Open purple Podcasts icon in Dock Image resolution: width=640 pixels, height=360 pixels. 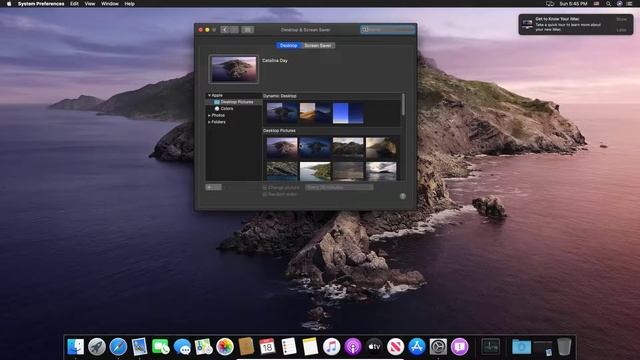tap(353, 347)
